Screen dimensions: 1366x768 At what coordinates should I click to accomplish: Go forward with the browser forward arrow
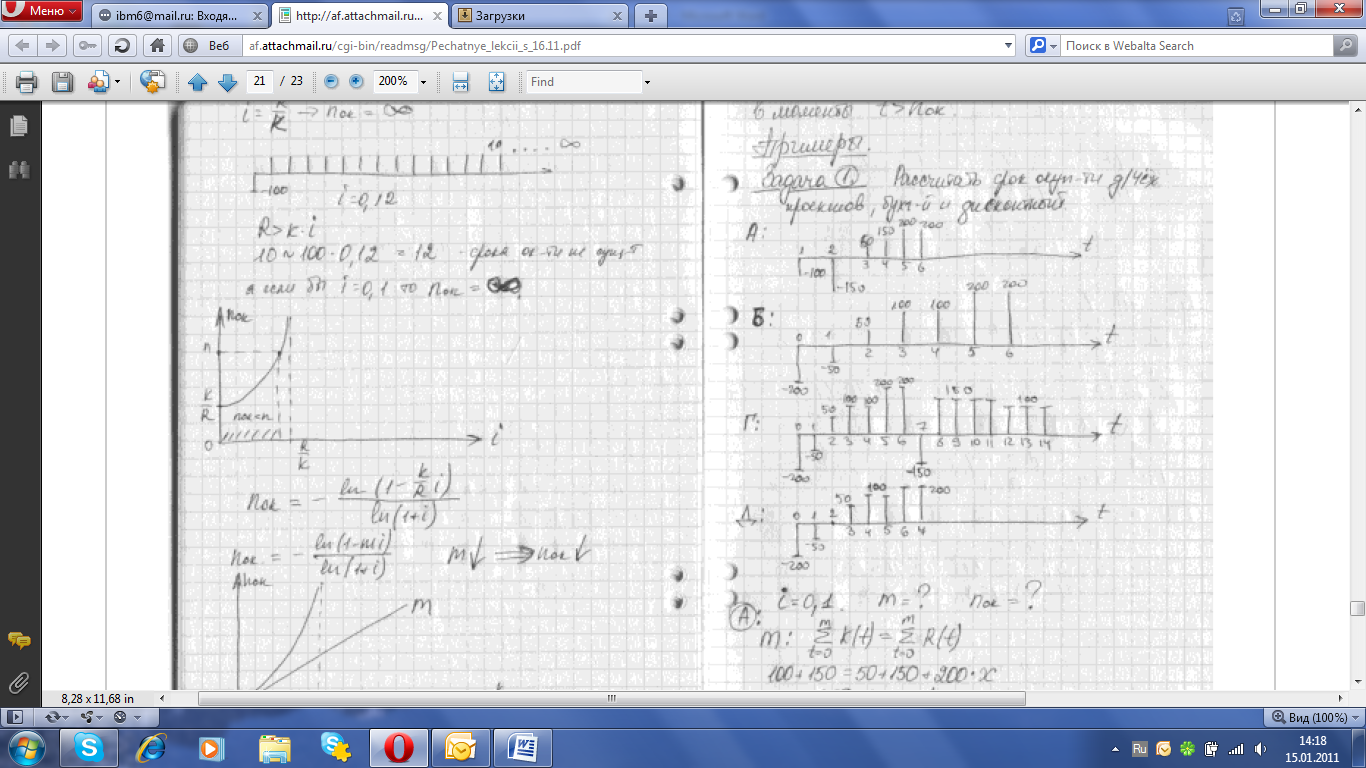point(54,46)
